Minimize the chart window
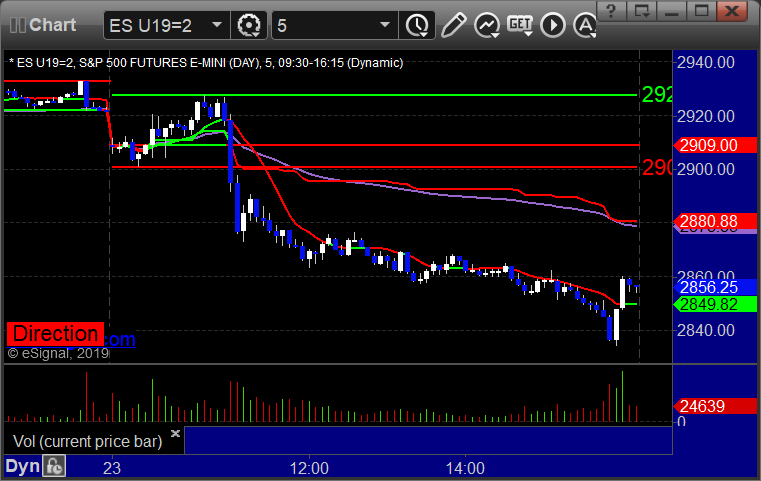This screenshot has width=761, height=481. point(671,11)
